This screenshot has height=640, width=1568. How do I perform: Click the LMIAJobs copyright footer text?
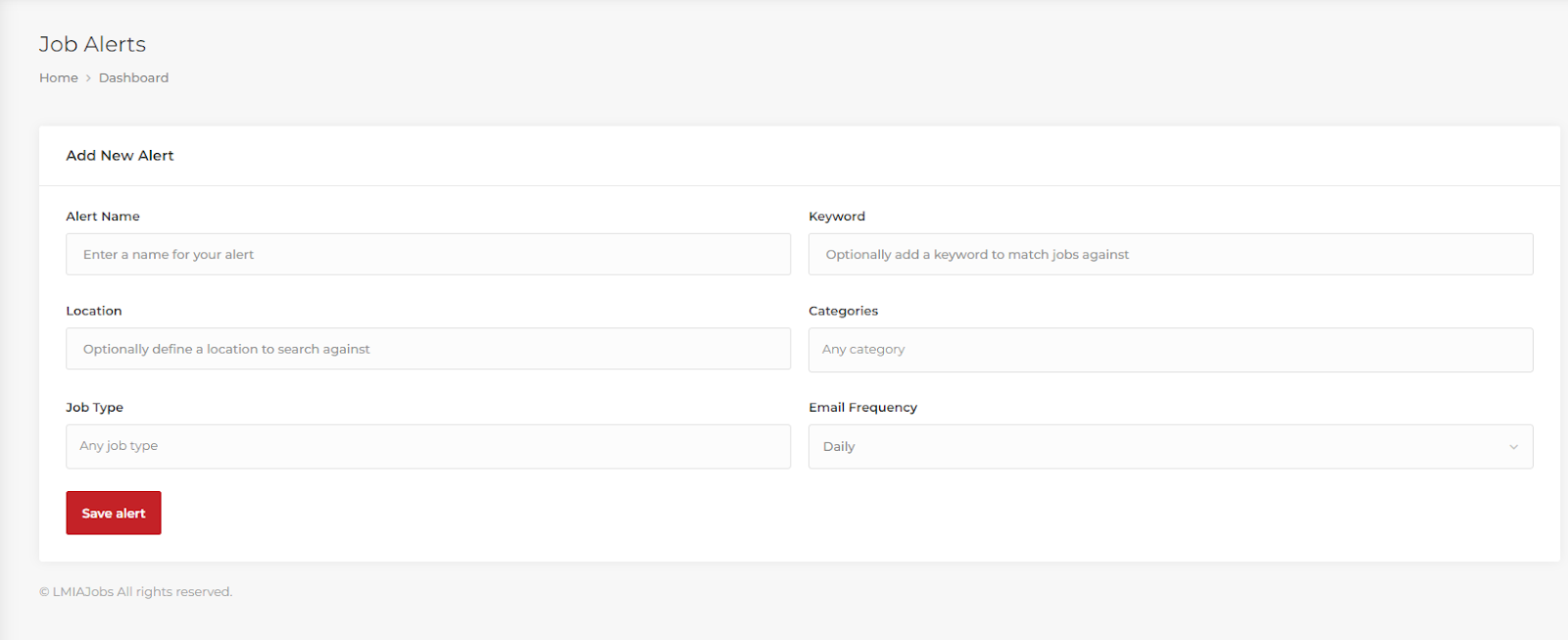click(135, 592)
